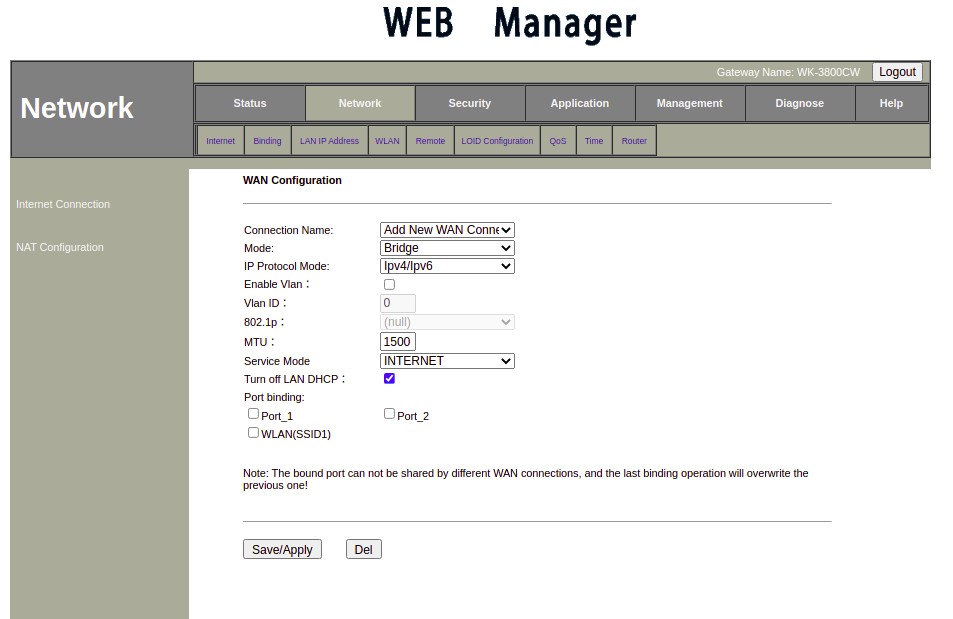Uncheck Turn off LAN DHCP

(389, 379)
